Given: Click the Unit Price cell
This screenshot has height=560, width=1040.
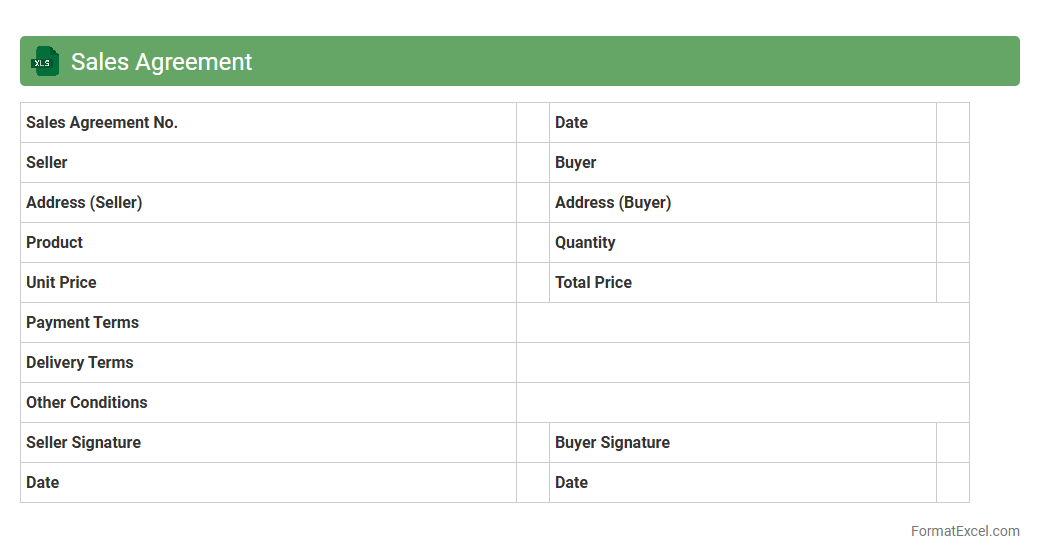Looking at the screenshot, I should 61,282.
